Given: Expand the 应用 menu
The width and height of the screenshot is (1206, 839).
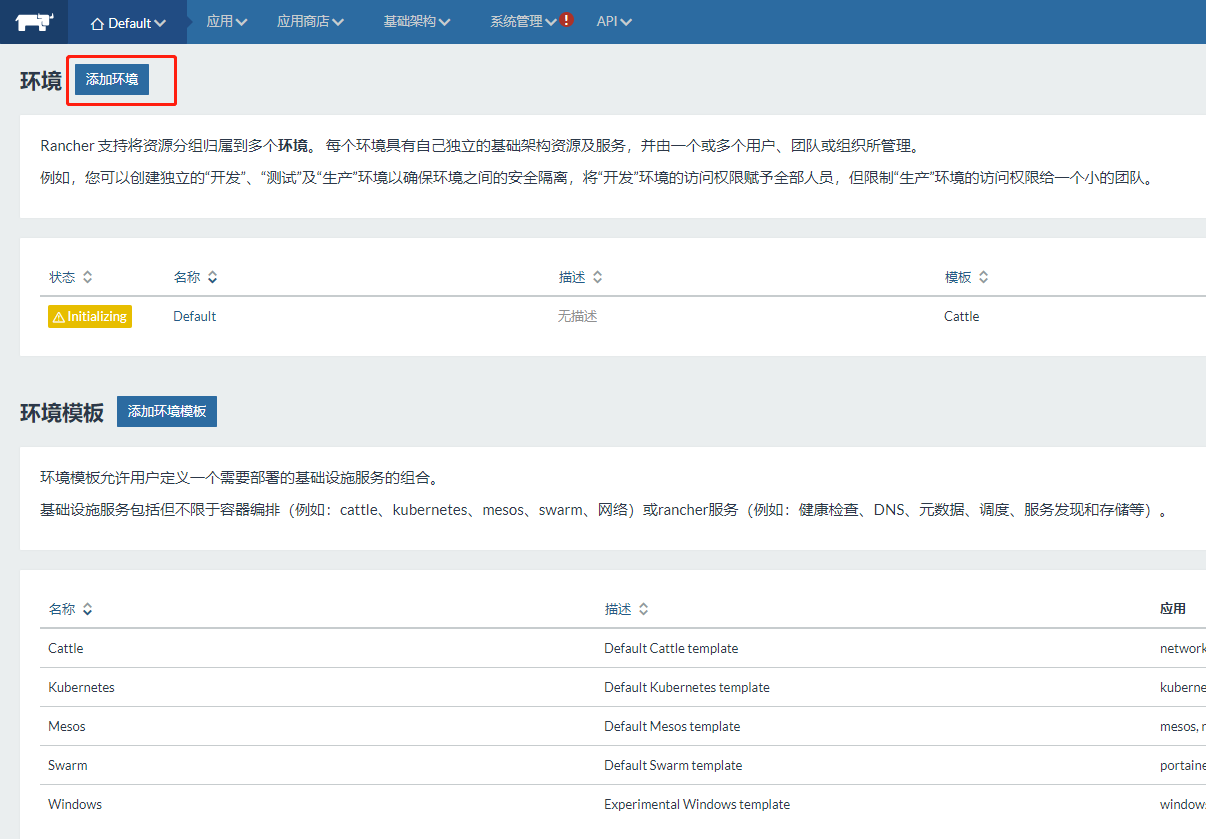Looking at the screenshot, I should click(226, 21).
